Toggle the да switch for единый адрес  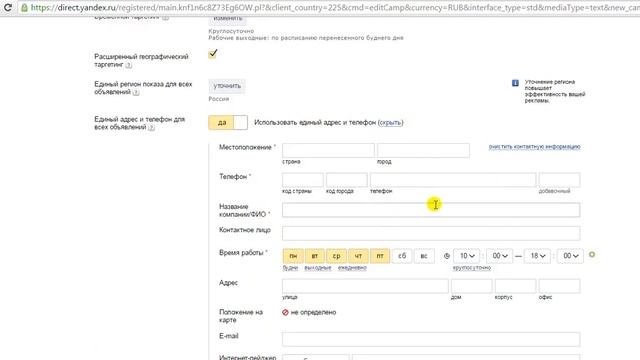click(228, 122)
